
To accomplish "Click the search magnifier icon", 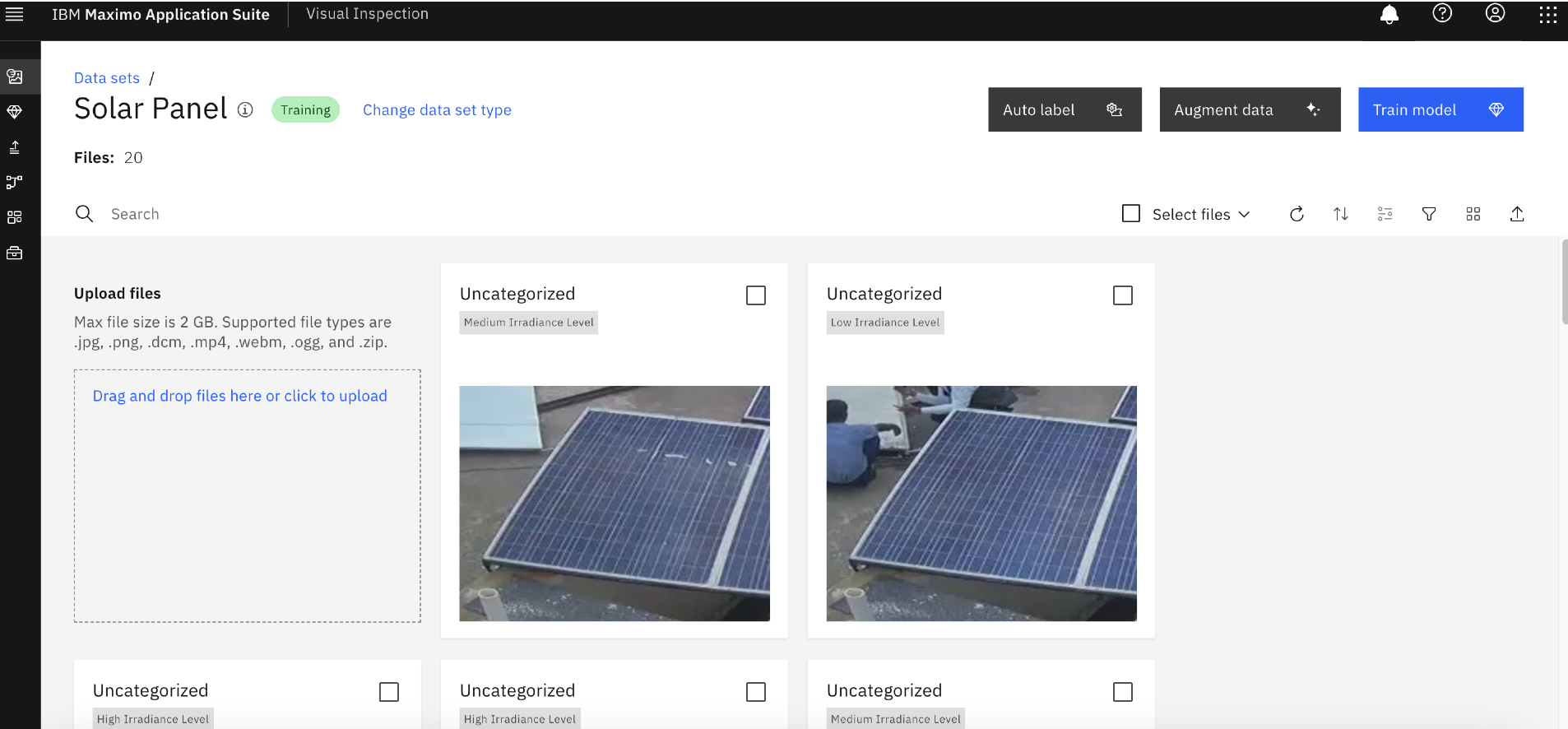I will click(x=84, y=214).
